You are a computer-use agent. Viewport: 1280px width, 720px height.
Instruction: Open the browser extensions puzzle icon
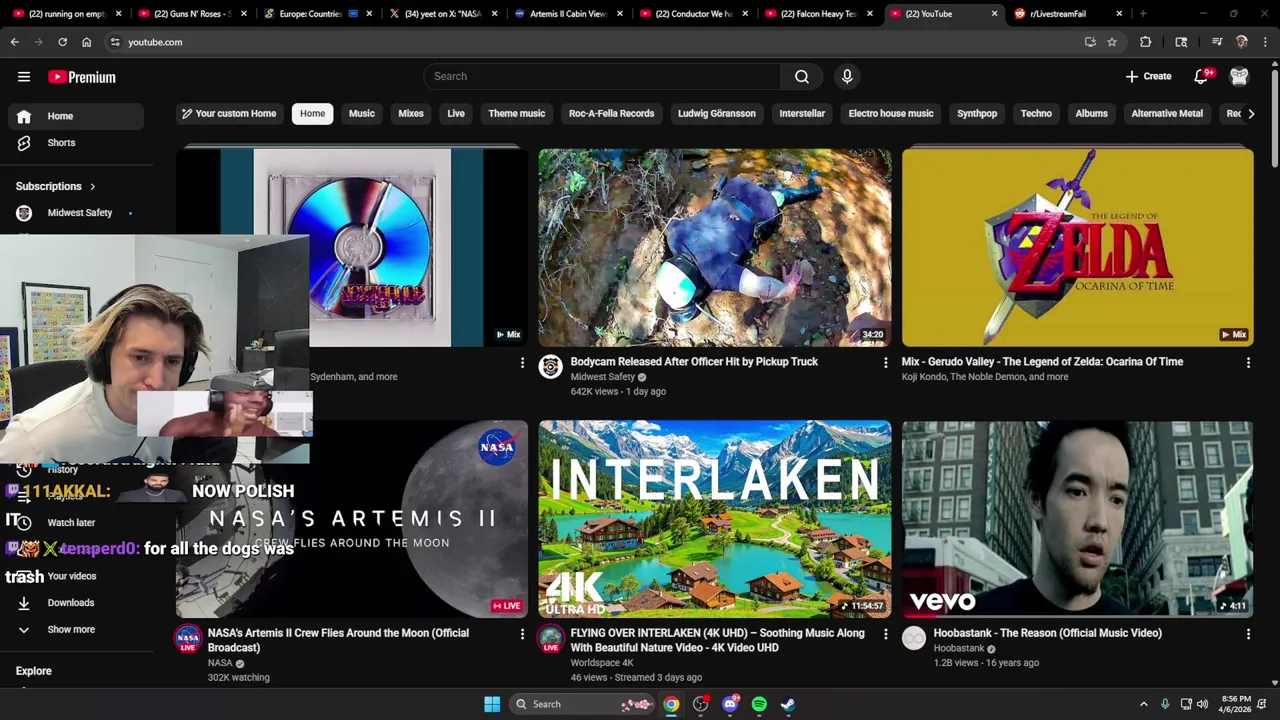pos(1146,42)
